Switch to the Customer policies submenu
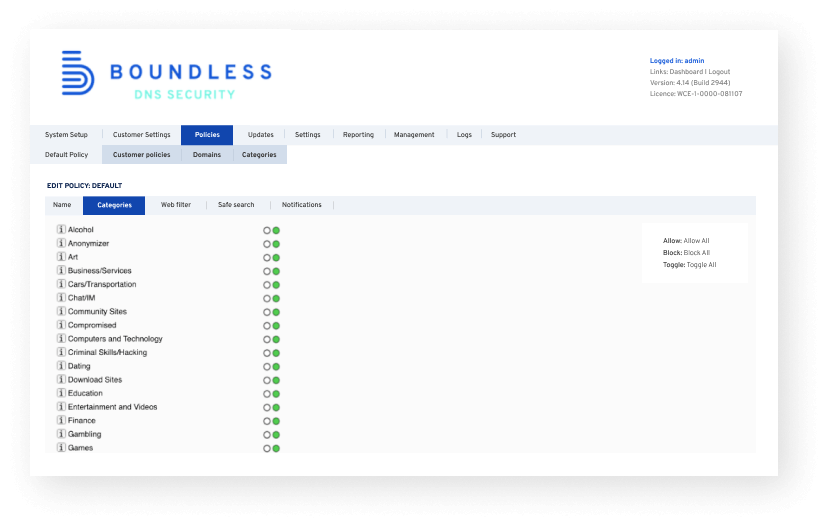Image resolution: width=828 pixels, height=527 pixels. pyautogui.click(x=142, y=155)
